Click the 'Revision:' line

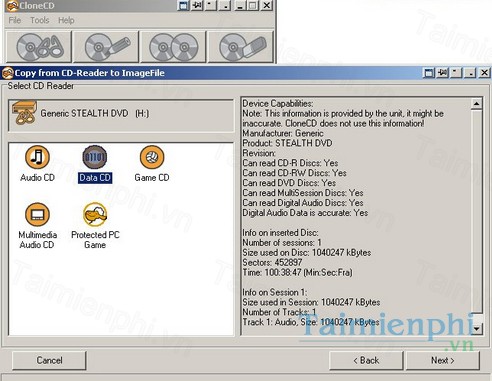pos(259,153)
